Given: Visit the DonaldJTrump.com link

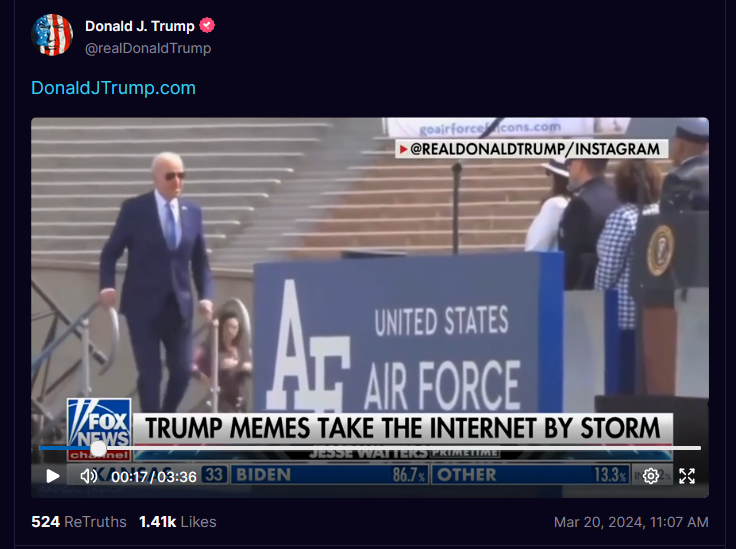Looking at the screenshot, I should pyautogui.click(x=113, y=88).
